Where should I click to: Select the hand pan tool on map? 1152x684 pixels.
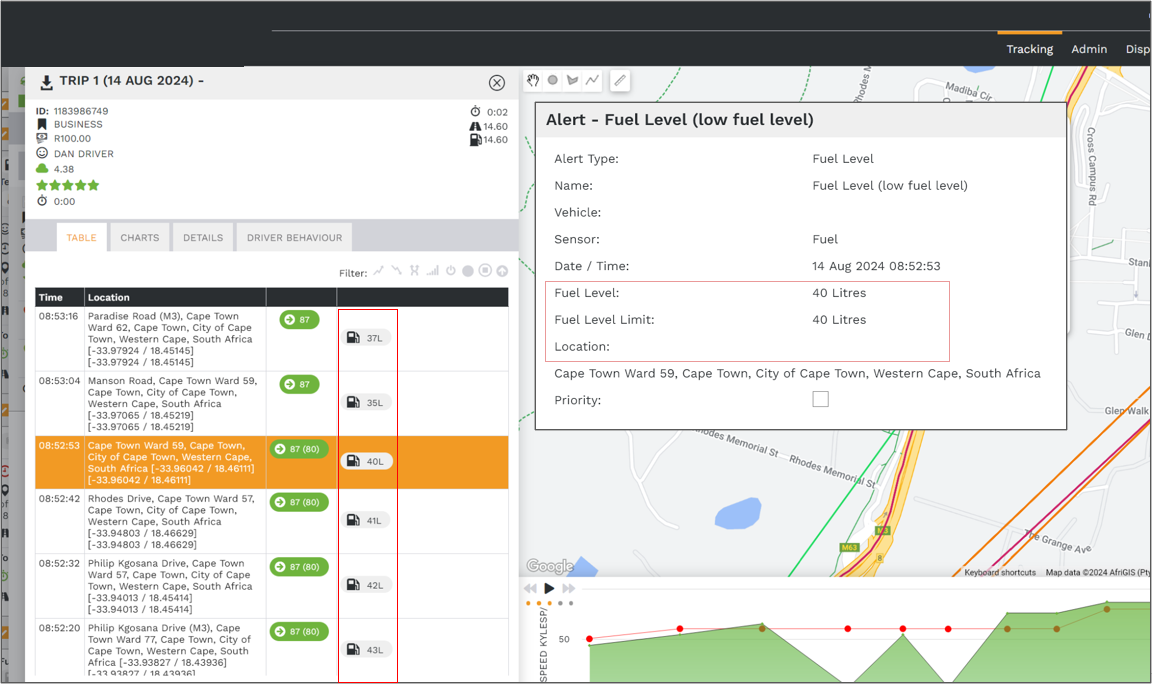pos(533,80)
